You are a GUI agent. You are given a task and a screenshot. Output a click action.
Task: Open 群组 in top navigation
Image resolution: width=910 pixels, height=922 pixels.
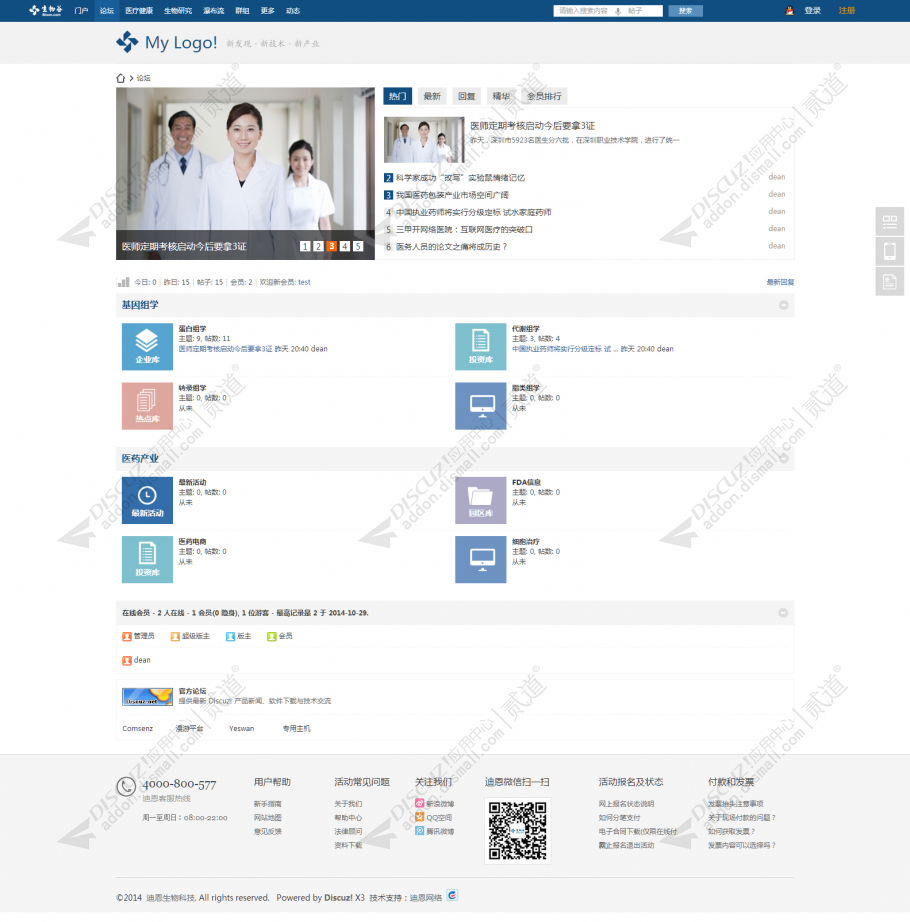coord(242,11)
